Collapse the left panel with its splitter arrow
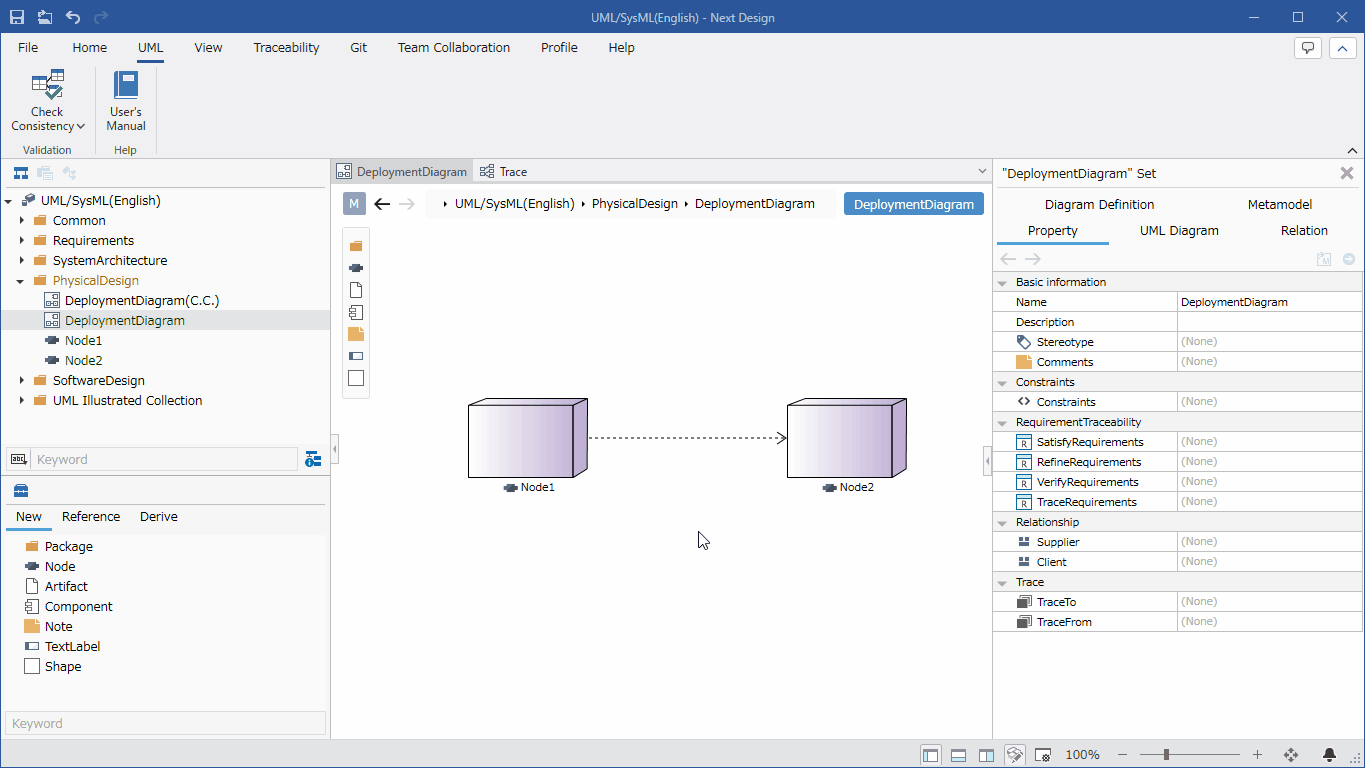 335,451
